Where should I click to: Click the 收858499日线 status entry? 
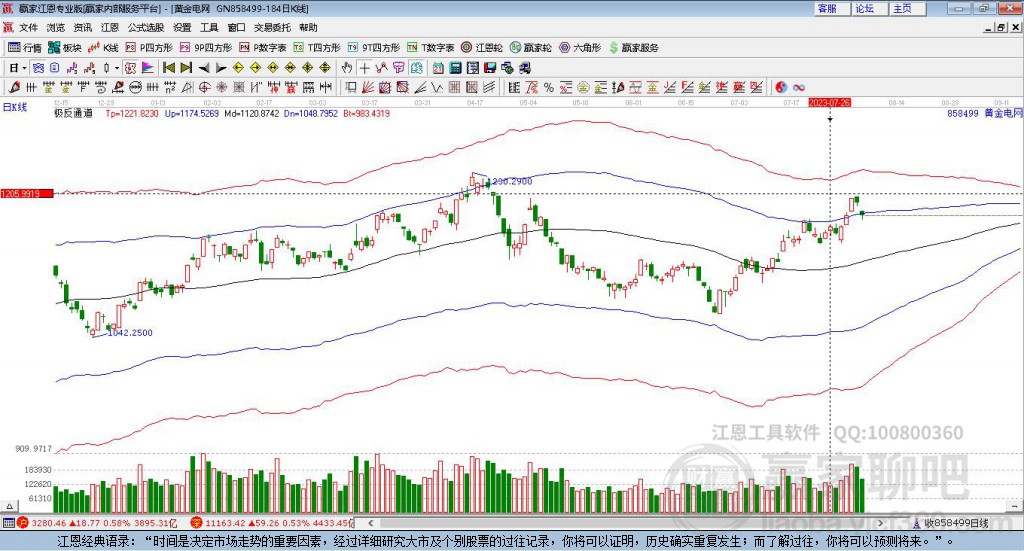click(952, 523)
